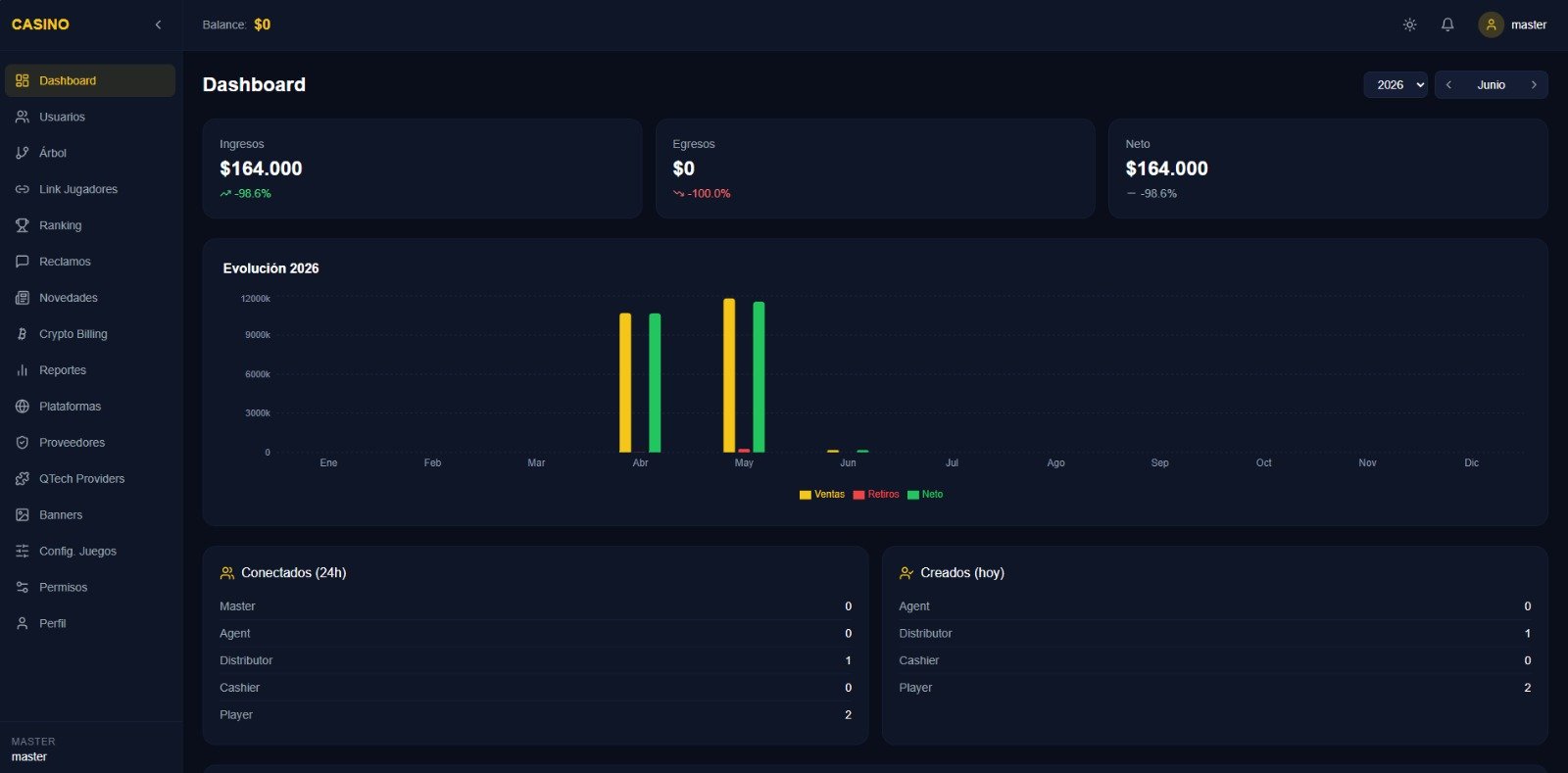Screen dimensions: 1568x773
Task: Click the green Neto bar for May
Action: (x=759, y=377)
